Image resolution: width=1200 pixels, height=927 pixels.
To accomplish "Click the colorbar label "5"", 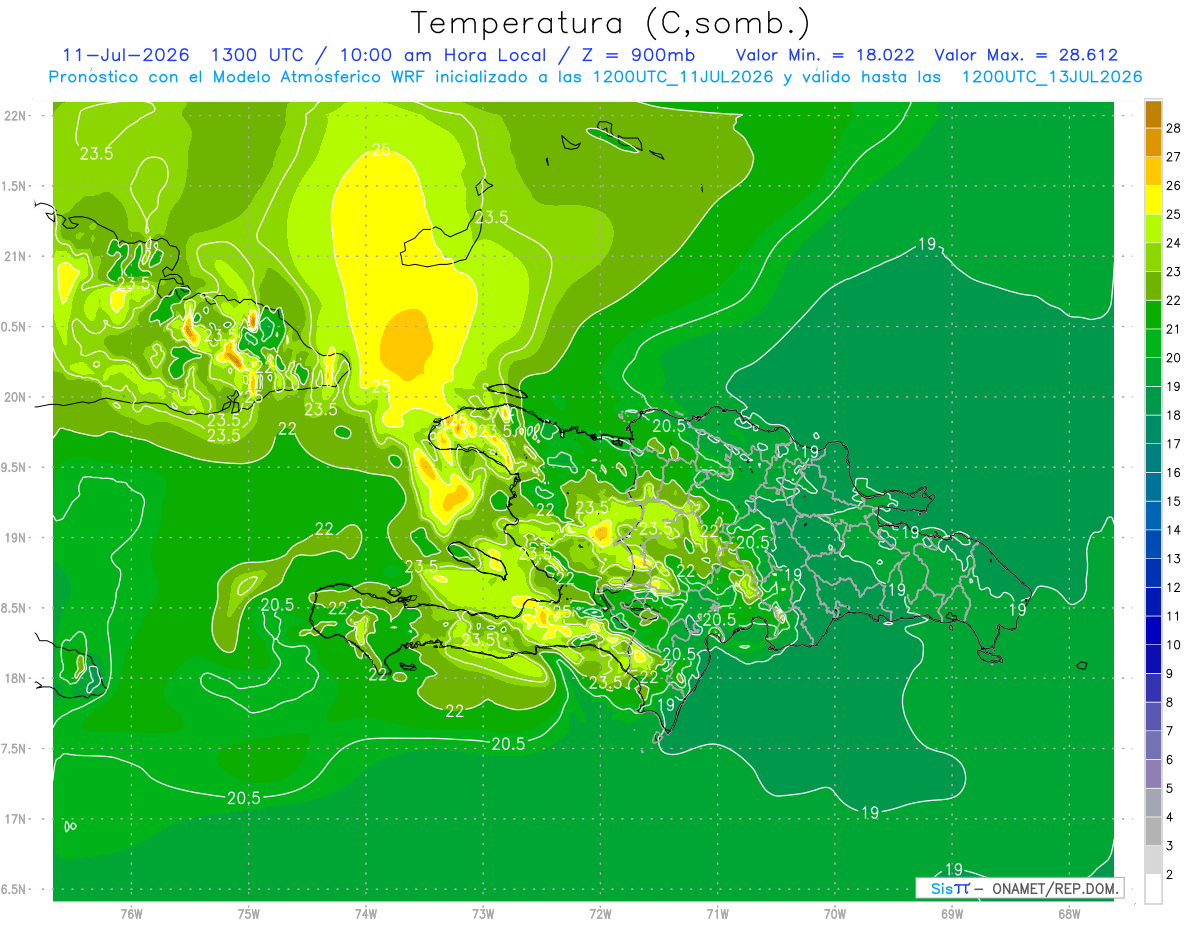I will click(x=1170, y=789).
